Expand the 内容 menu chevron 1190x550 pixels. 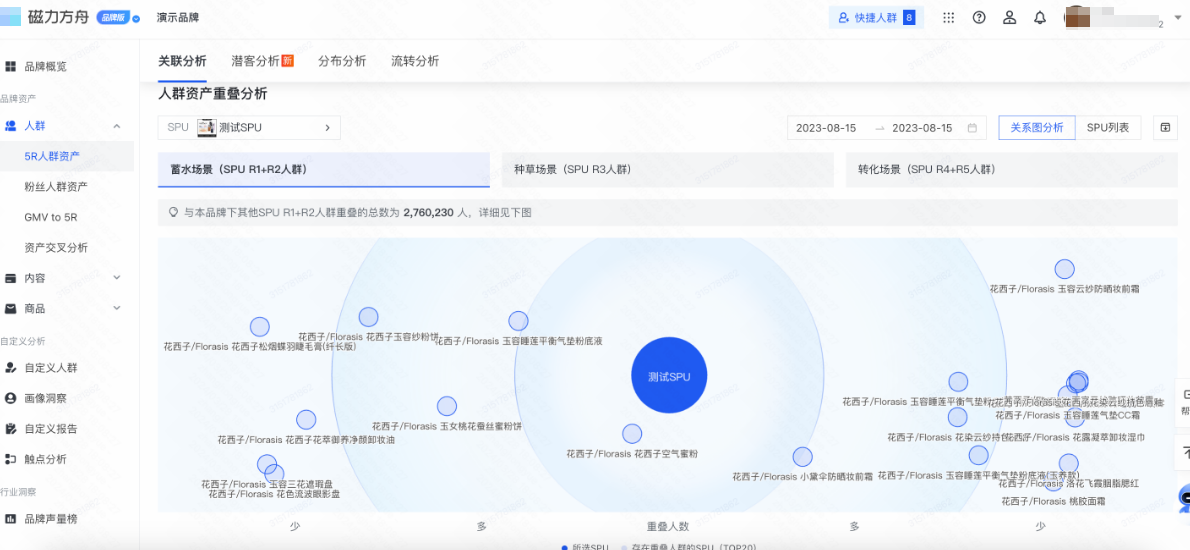117,278
